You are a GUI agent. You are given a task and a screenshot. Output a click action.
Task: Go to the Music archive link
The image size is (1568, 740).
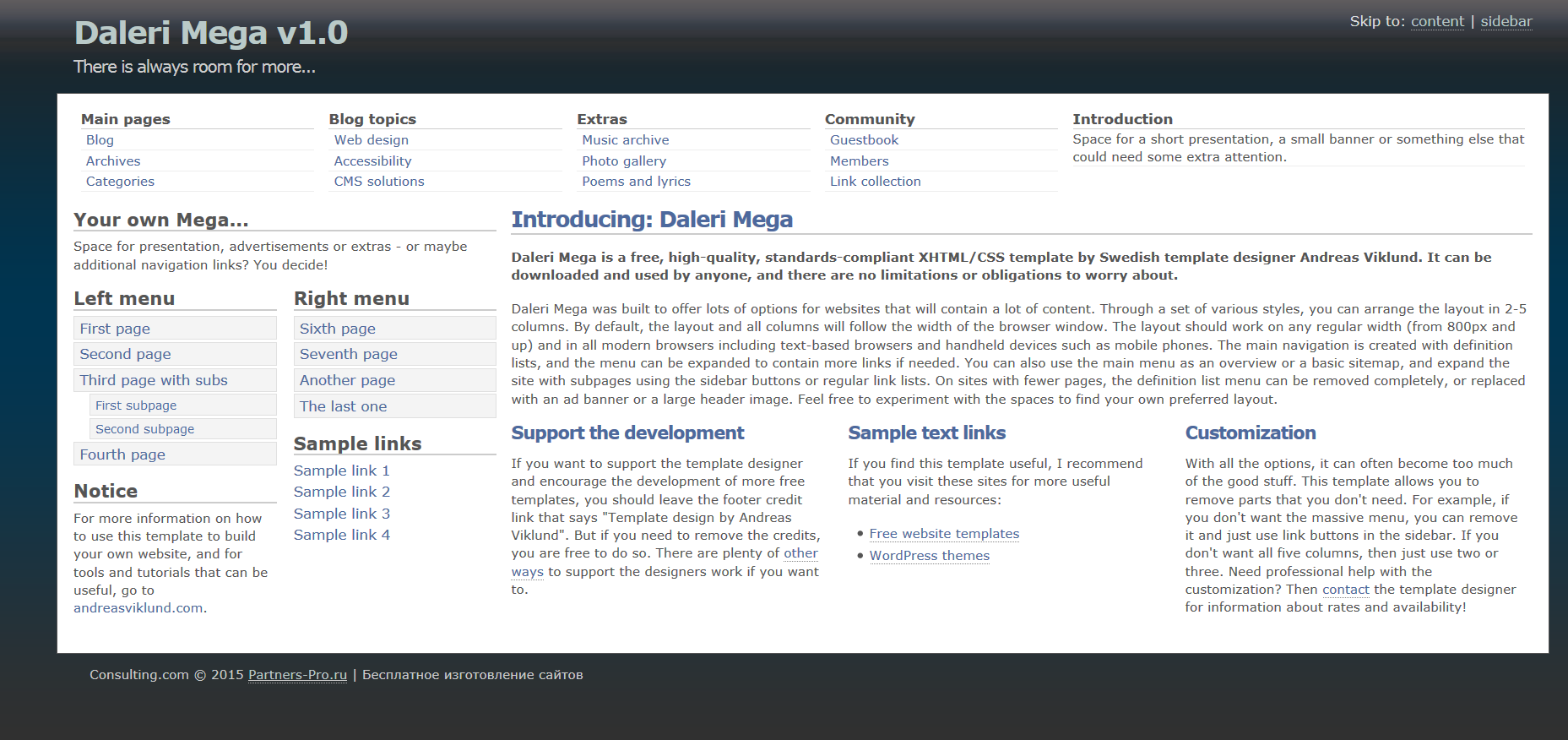click(625, 140)
